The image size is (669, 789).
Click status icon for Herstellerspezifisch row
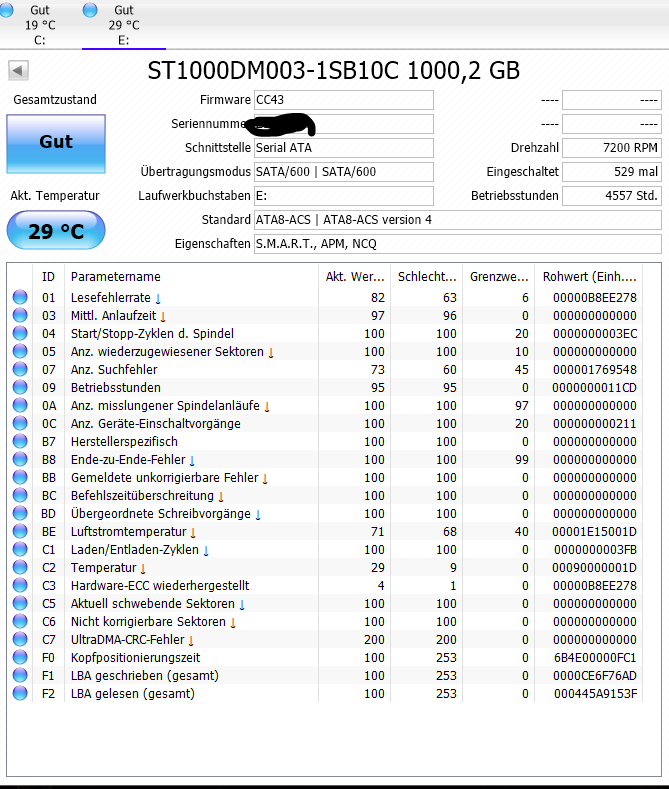tap(20, 441)
